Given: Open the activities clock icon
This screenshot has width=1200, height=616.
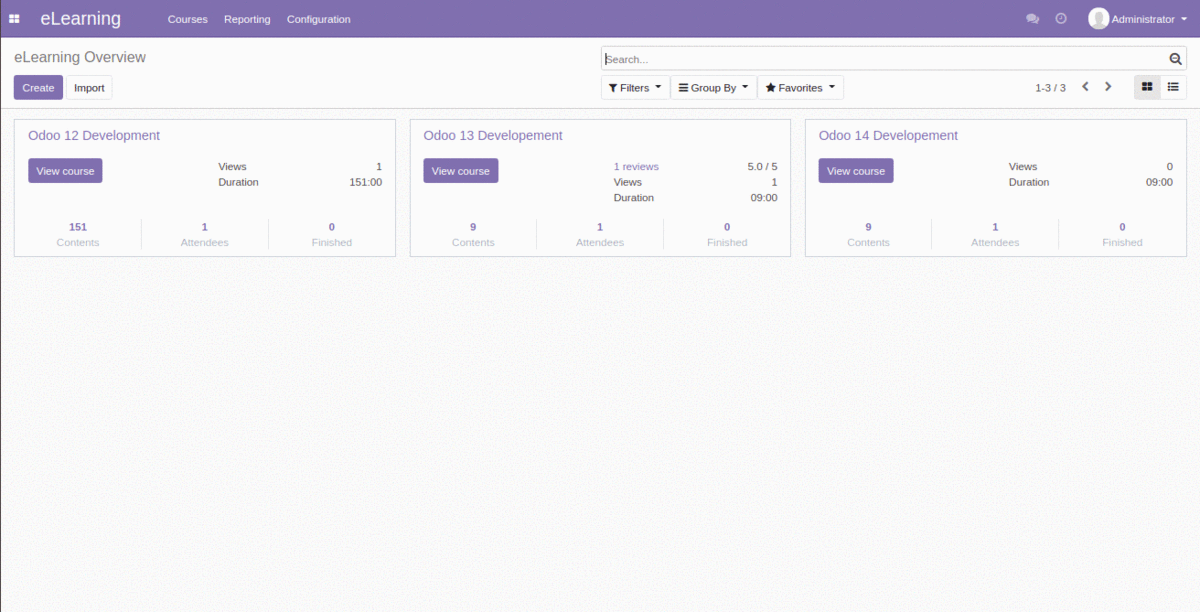Looking at the screenshot, I should [x=1061, y=19].
